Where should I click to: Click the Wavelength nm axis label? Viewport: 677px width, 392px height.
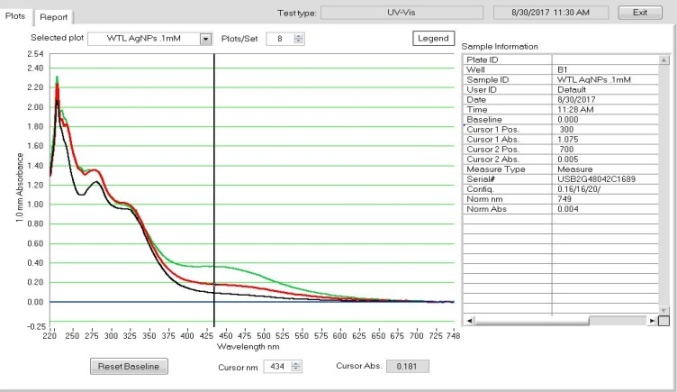tap(248, 347)
